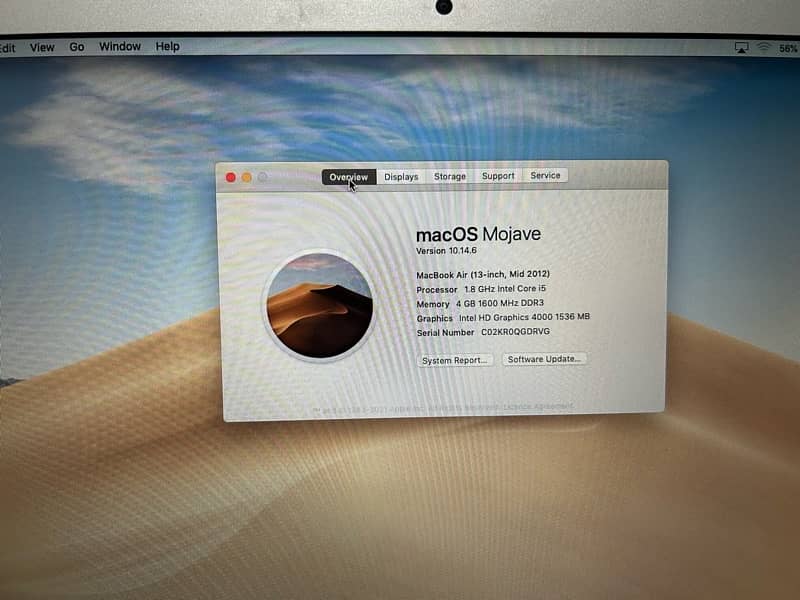Select the Support tab
The width and height of the screenshot is (800, 600).
(x=498, y=176)
